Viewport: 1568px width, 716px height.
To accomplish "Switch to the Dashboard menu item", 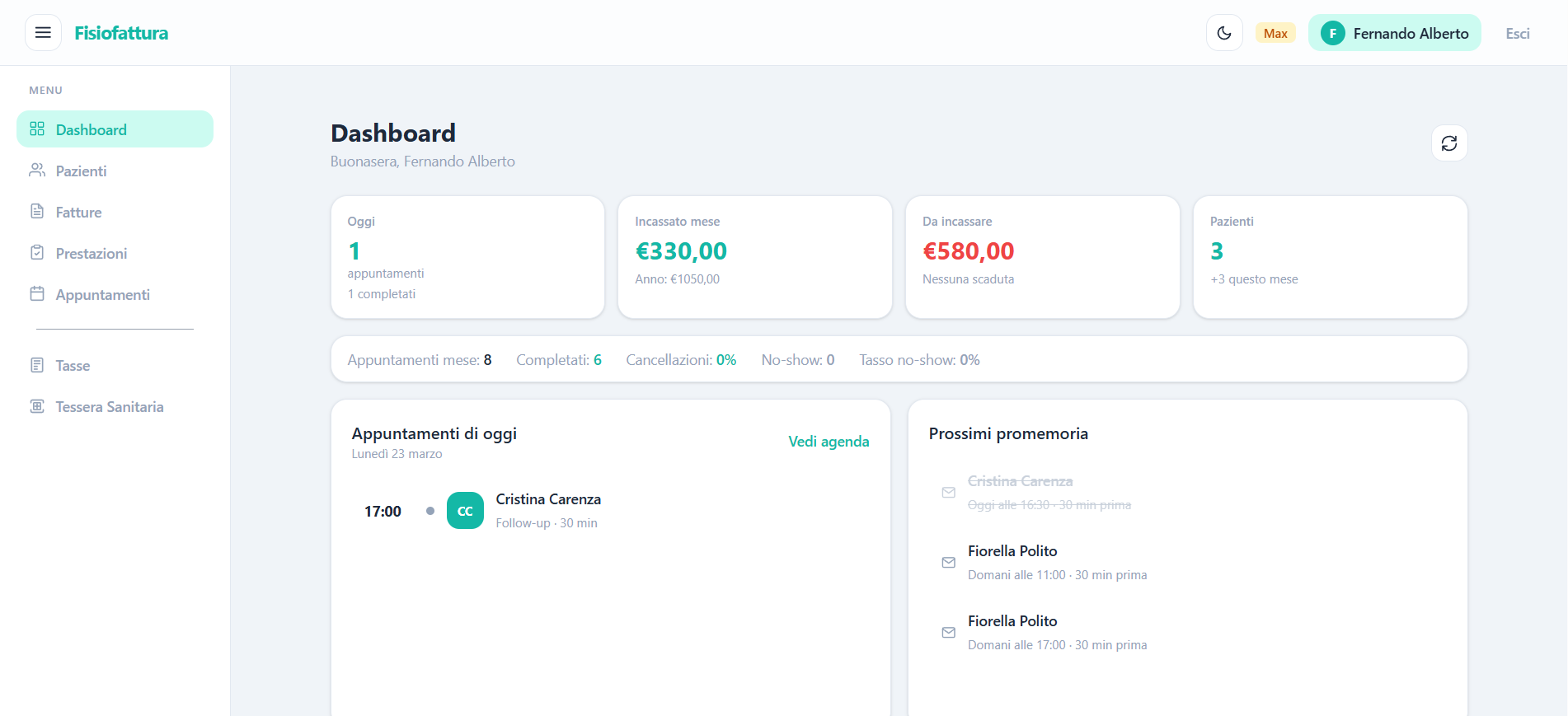I will click(x=91, y=129).
